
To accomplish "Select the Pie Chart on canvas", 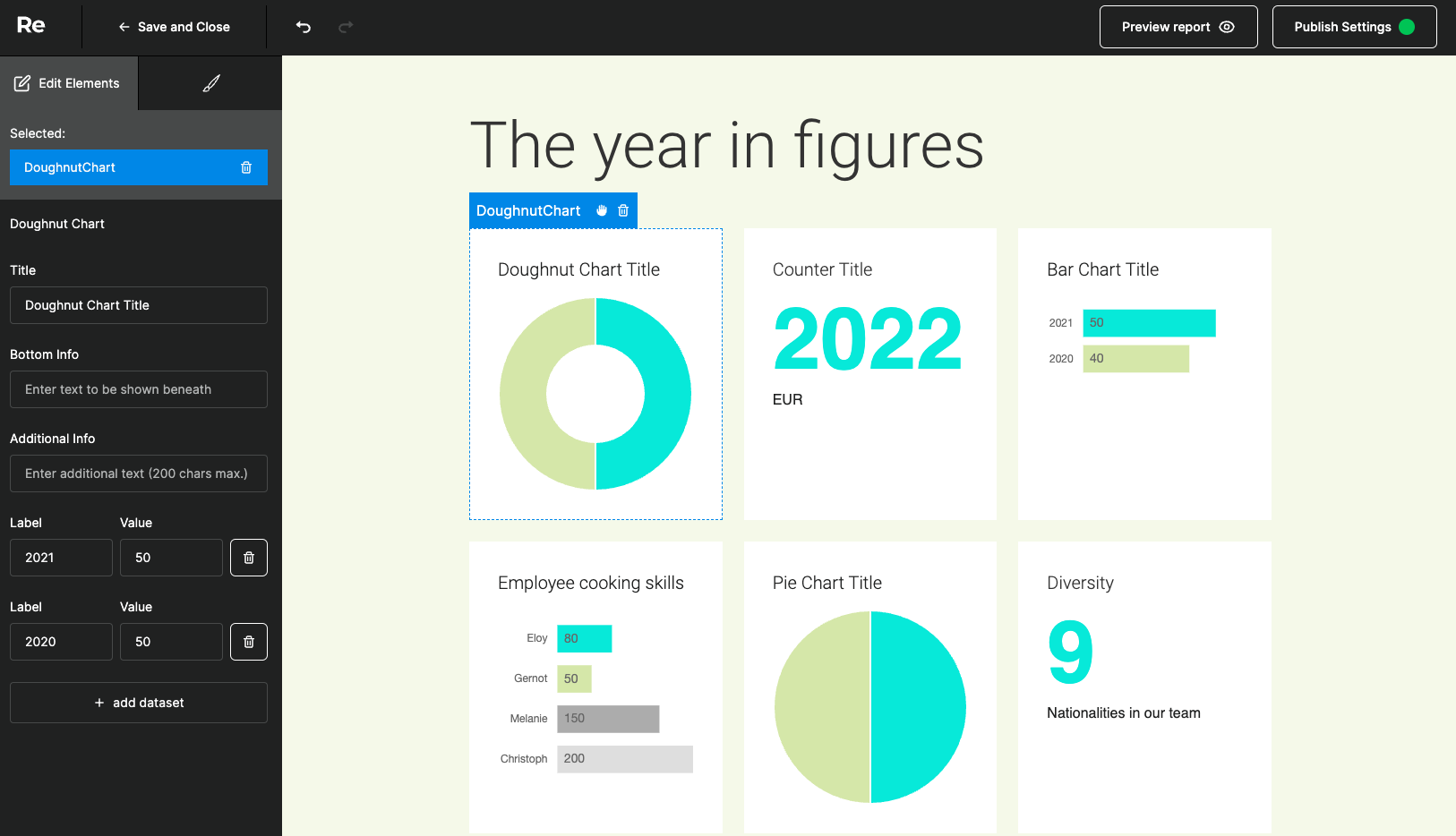I will click(x=869, y=706).
